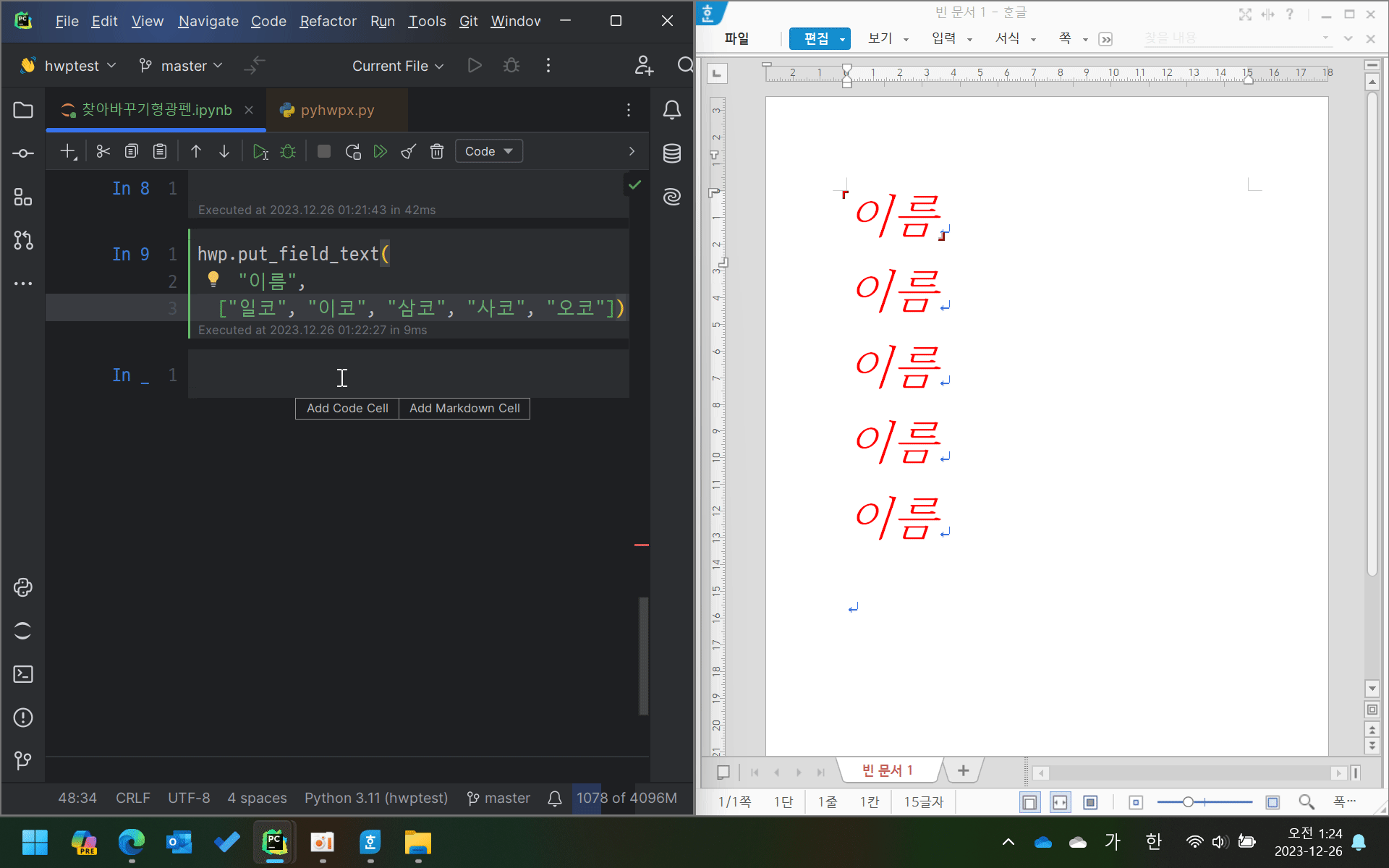Viewport: 1389px width, 868px height.
Task: Open the Database tool window
Action: 671,153
